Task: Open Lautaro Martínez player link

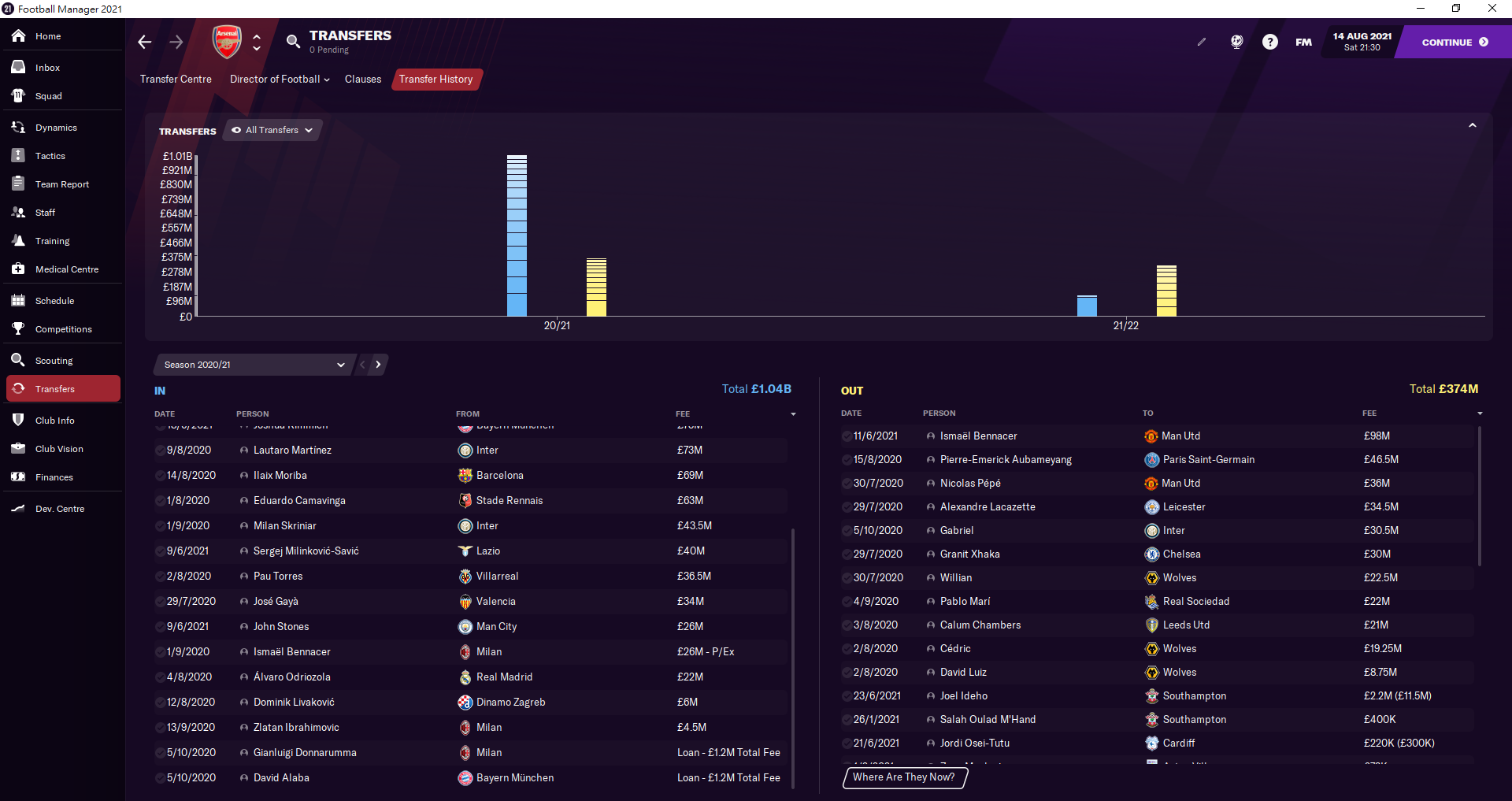Action: 292,451
